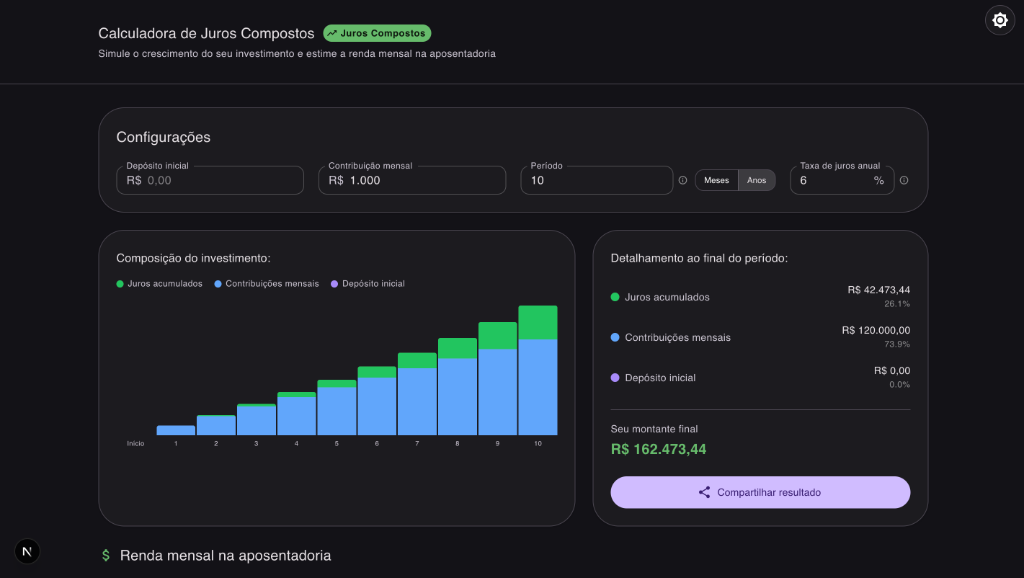Open the settings gear icon
Screen dimensions: 1024x578
(999, 20)
